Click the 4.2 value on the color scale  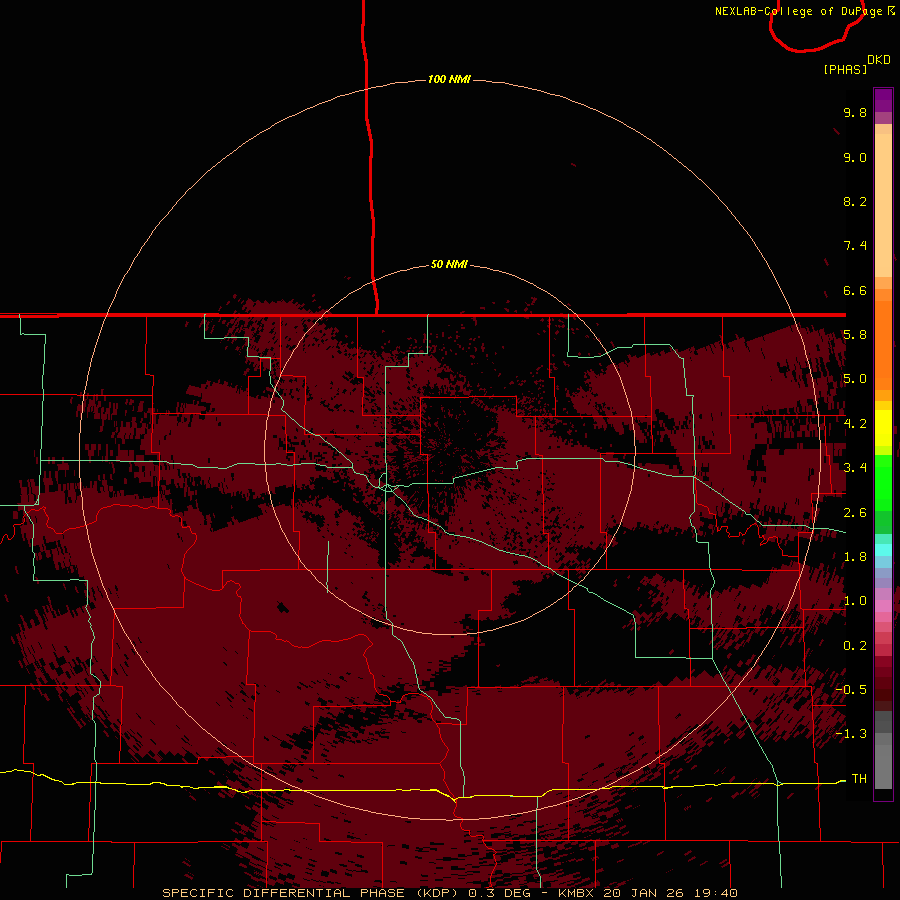[855, 424]
